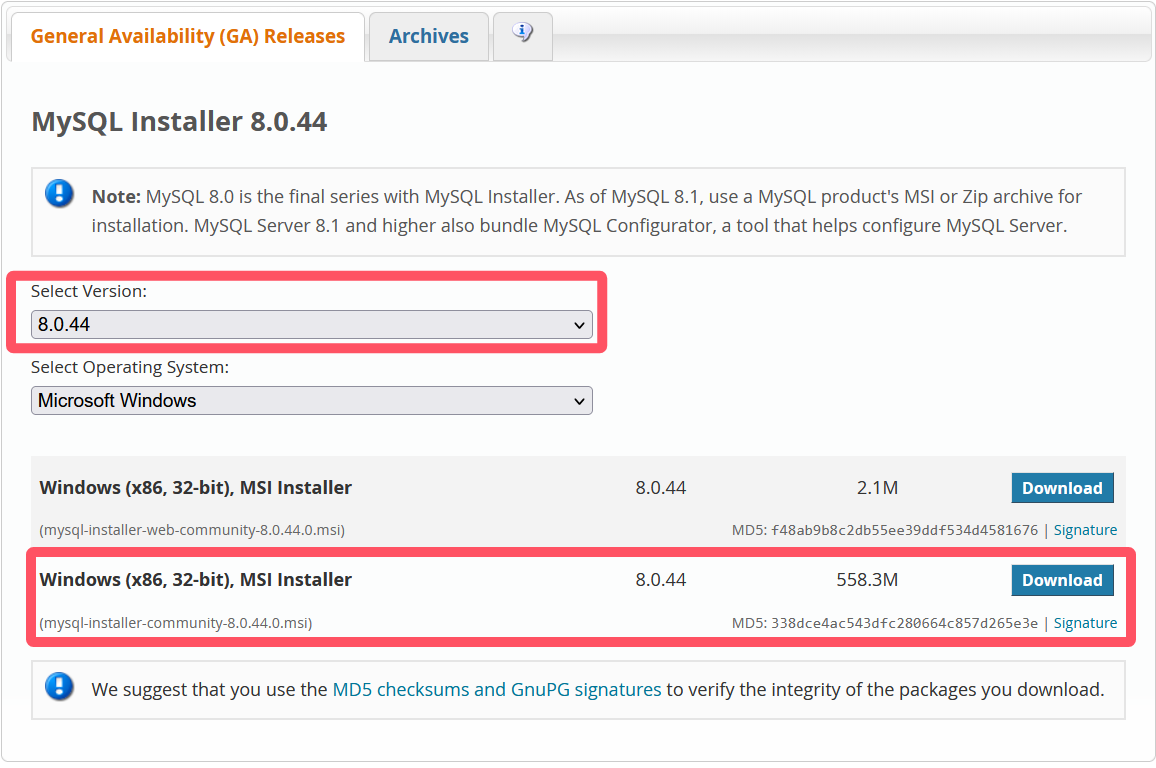The height and width of the screenshot is (768, 1156).
Task: Click MD5 hash f48ab9b8c2db55ee39ddf534d4581676
Action: coord(905,530)
